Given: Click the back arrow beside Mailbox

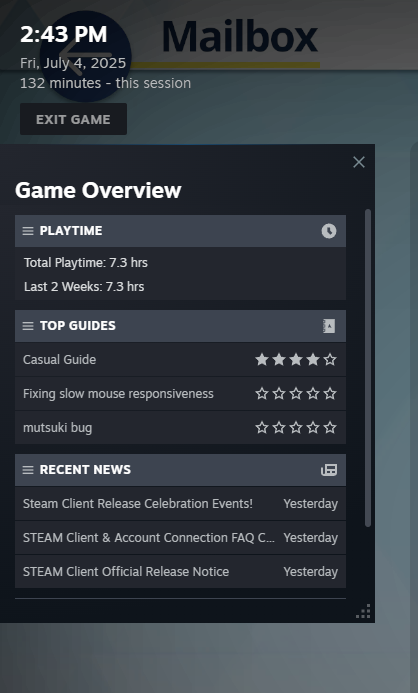Looking at the screenshot, I should [85, 57].
